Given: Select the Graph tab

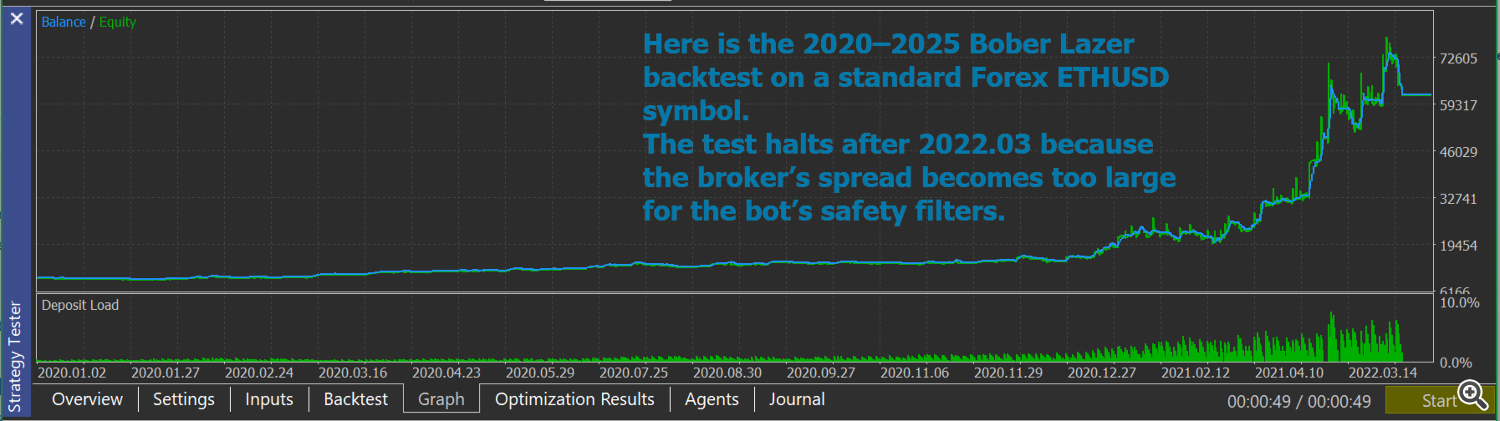Looking at the screenshot, I should point(441,399).
